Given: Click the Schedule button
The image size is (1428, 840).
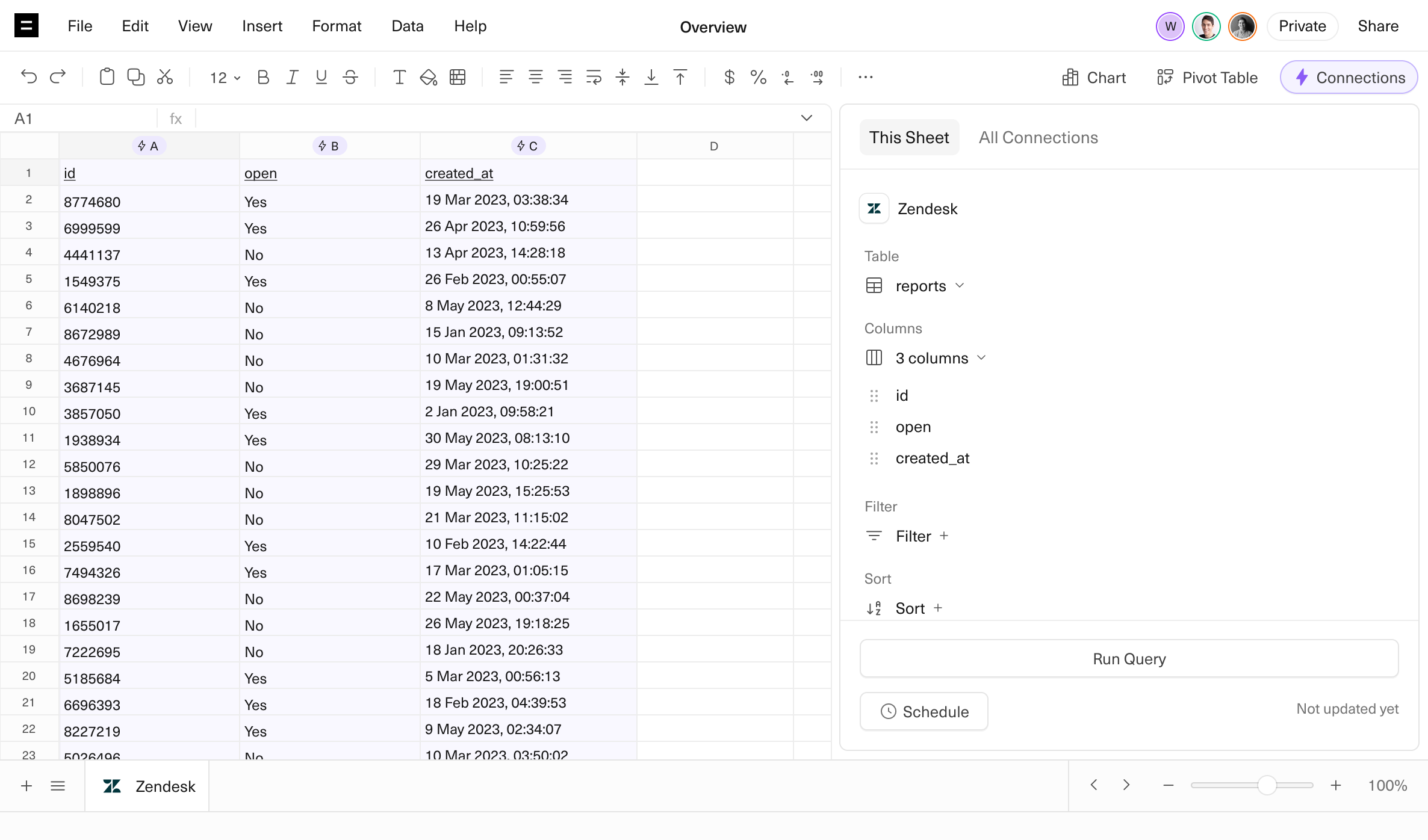Looking at the screenshot, I should point(924,712).
